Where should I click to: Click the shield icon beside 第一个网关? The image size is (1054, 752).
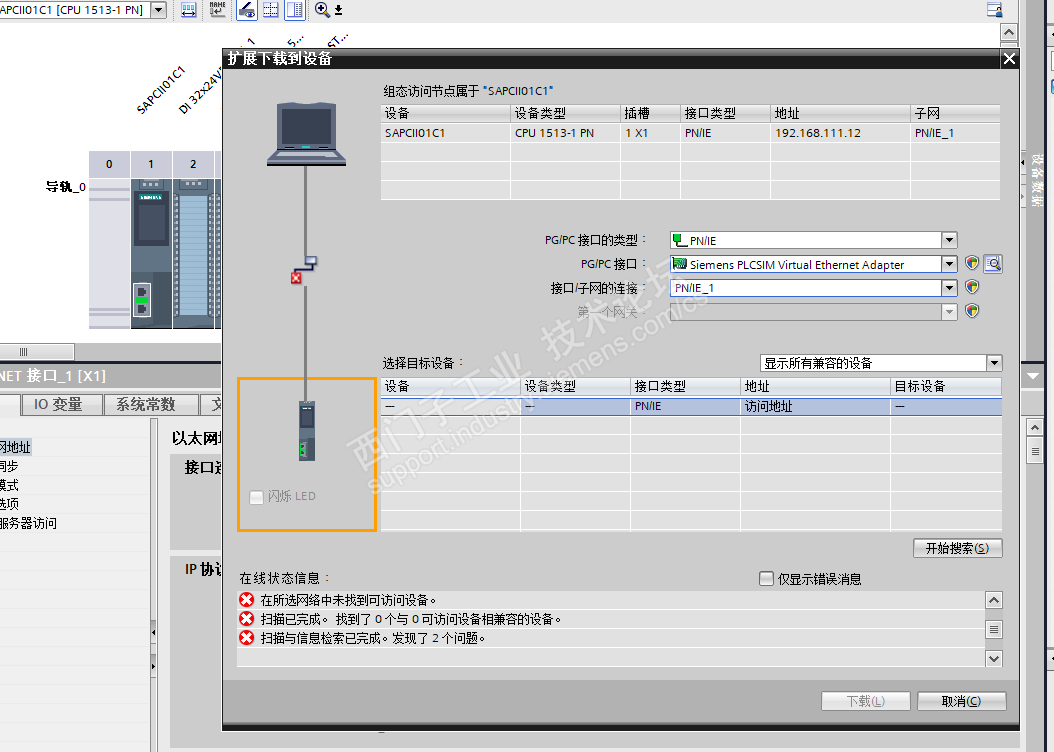pos(972,310)
